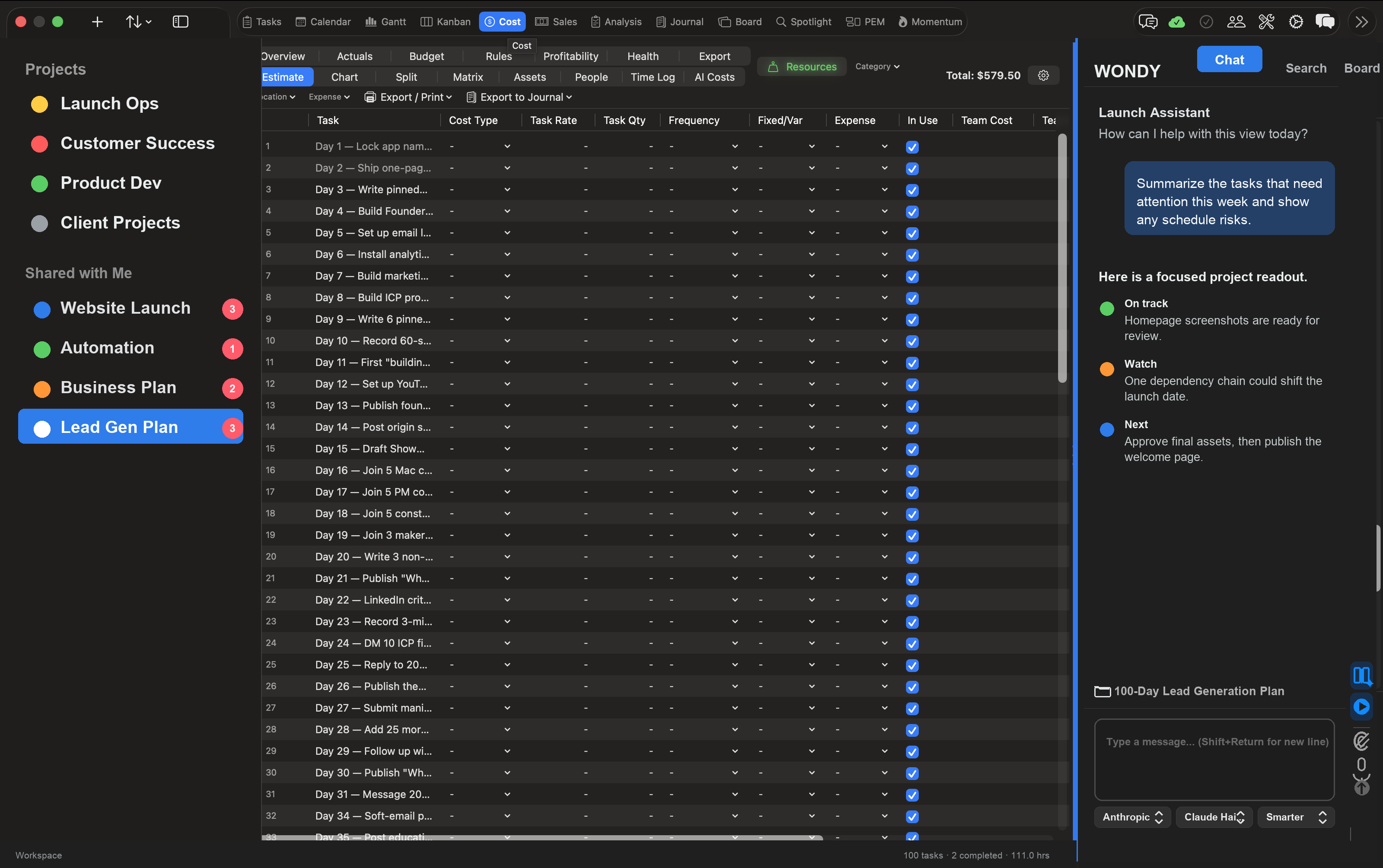Click the circled checkmark icon in top toolbar
This screenshot has height=868, width=1383.
[1206, 22]
